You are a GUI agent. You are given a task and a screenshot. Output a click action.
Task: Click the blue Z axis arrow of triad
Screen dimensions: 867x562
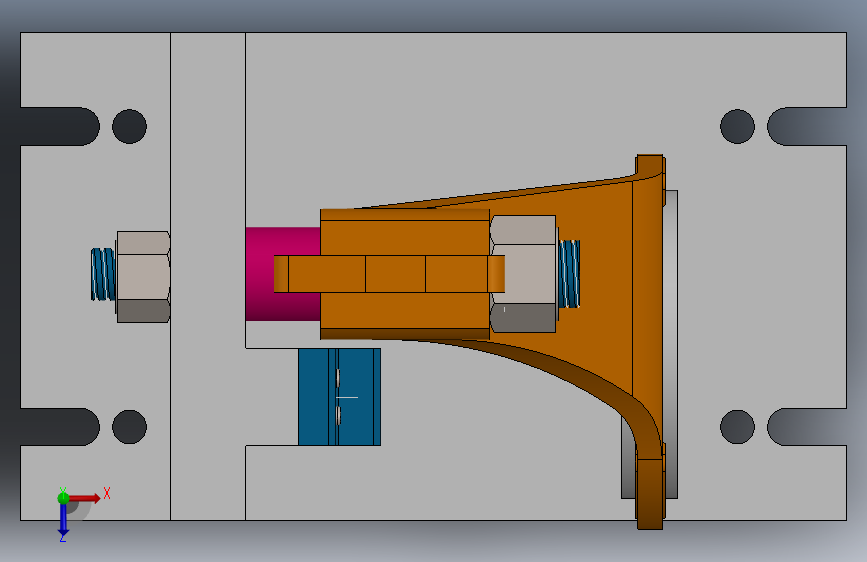[x=63, y=520]
